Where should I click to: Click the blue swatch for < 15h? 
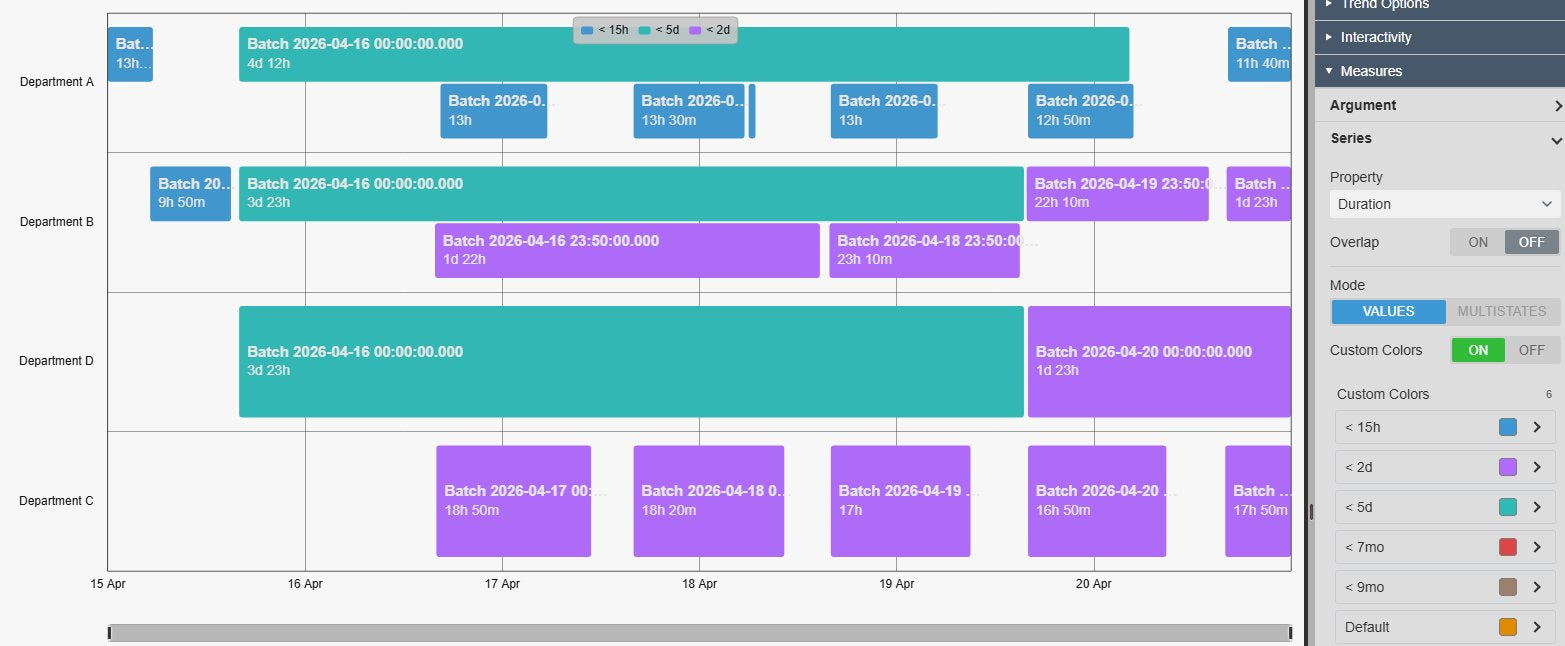pos(1508,427)
